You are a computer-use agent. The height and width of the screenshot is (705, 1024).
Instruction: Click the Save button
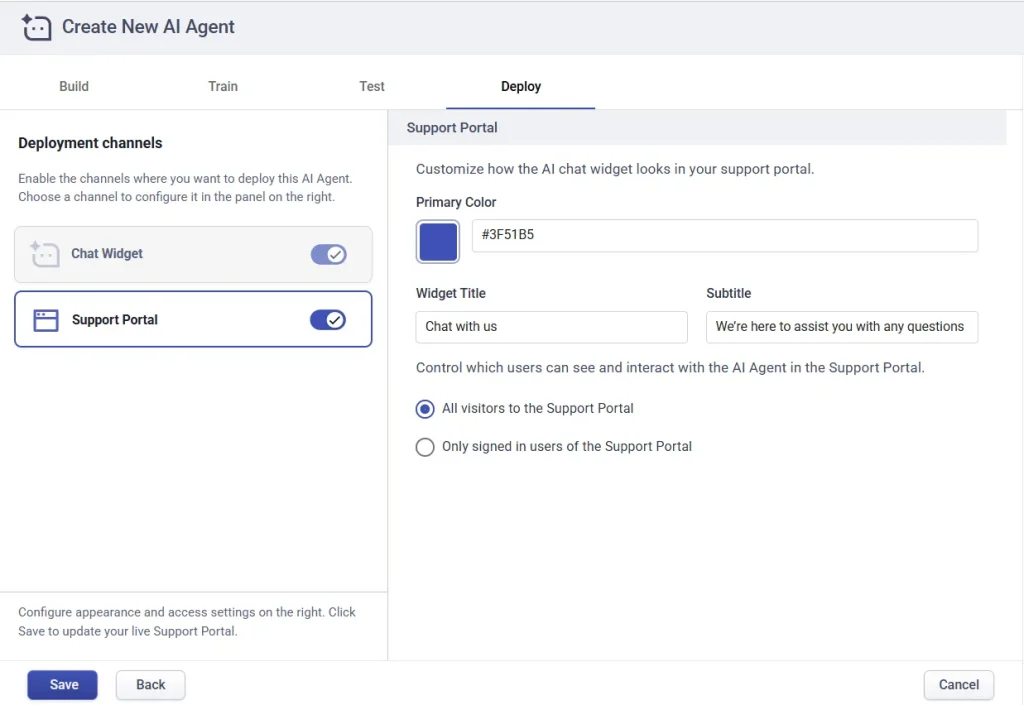pos(63,685)
